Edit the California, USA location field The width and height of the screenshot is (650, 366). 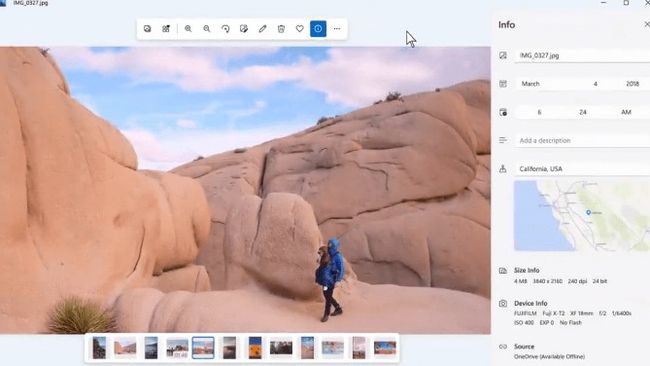tap(582, 169)
